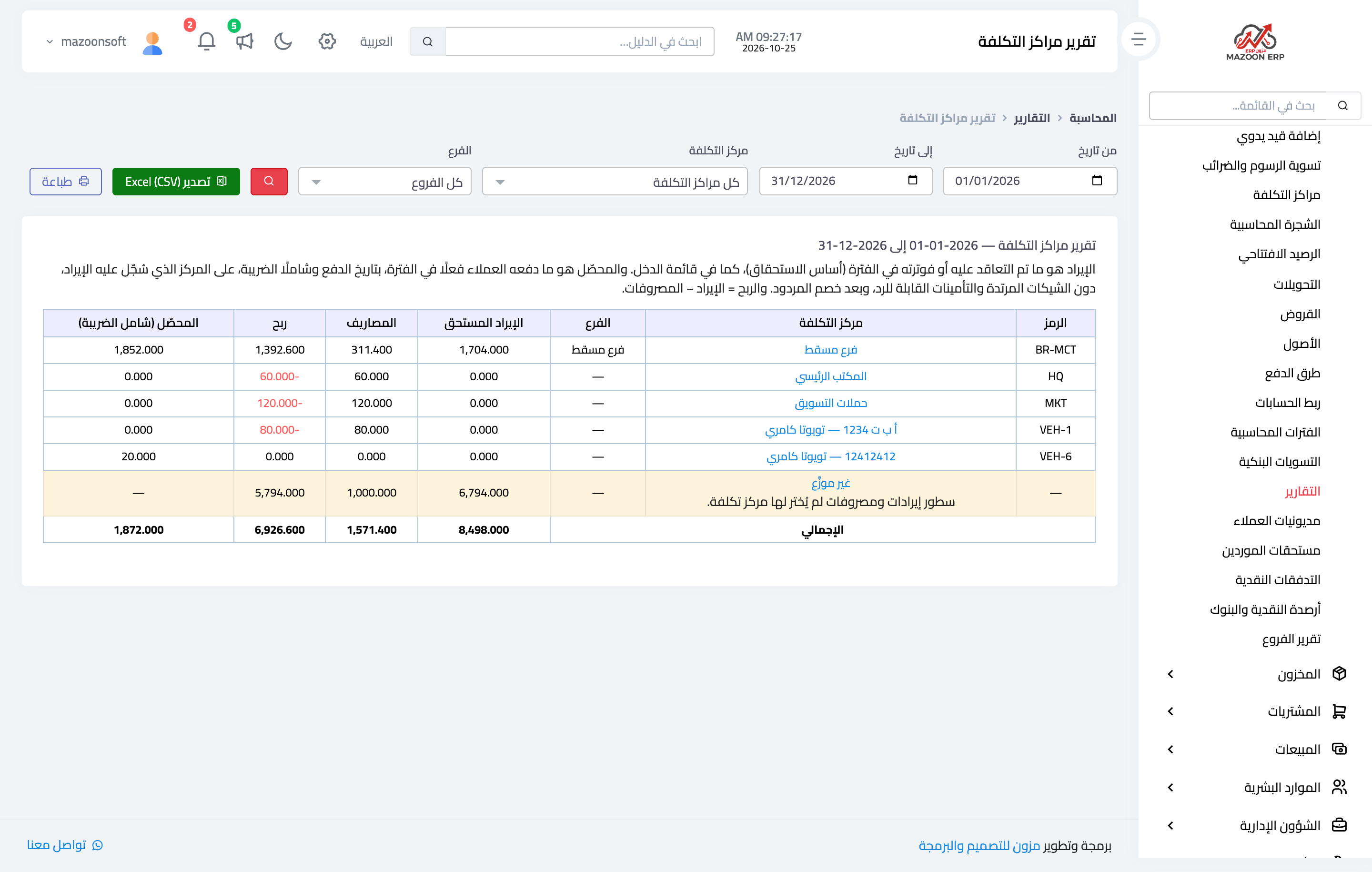Open 'التسويات البنكية' sidebar item
The image size is (1372, 872).
click(x=1279, y=462)
